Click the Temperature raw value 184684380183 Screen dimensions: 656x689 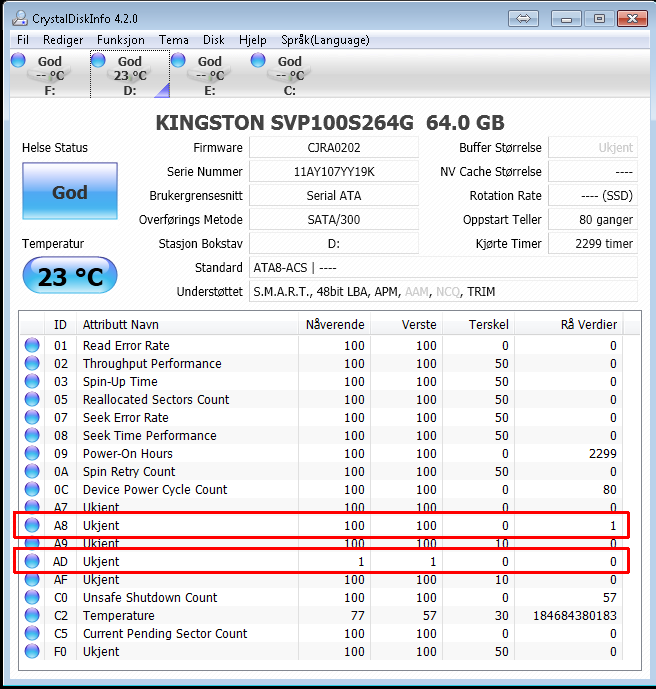click(575, 616)
